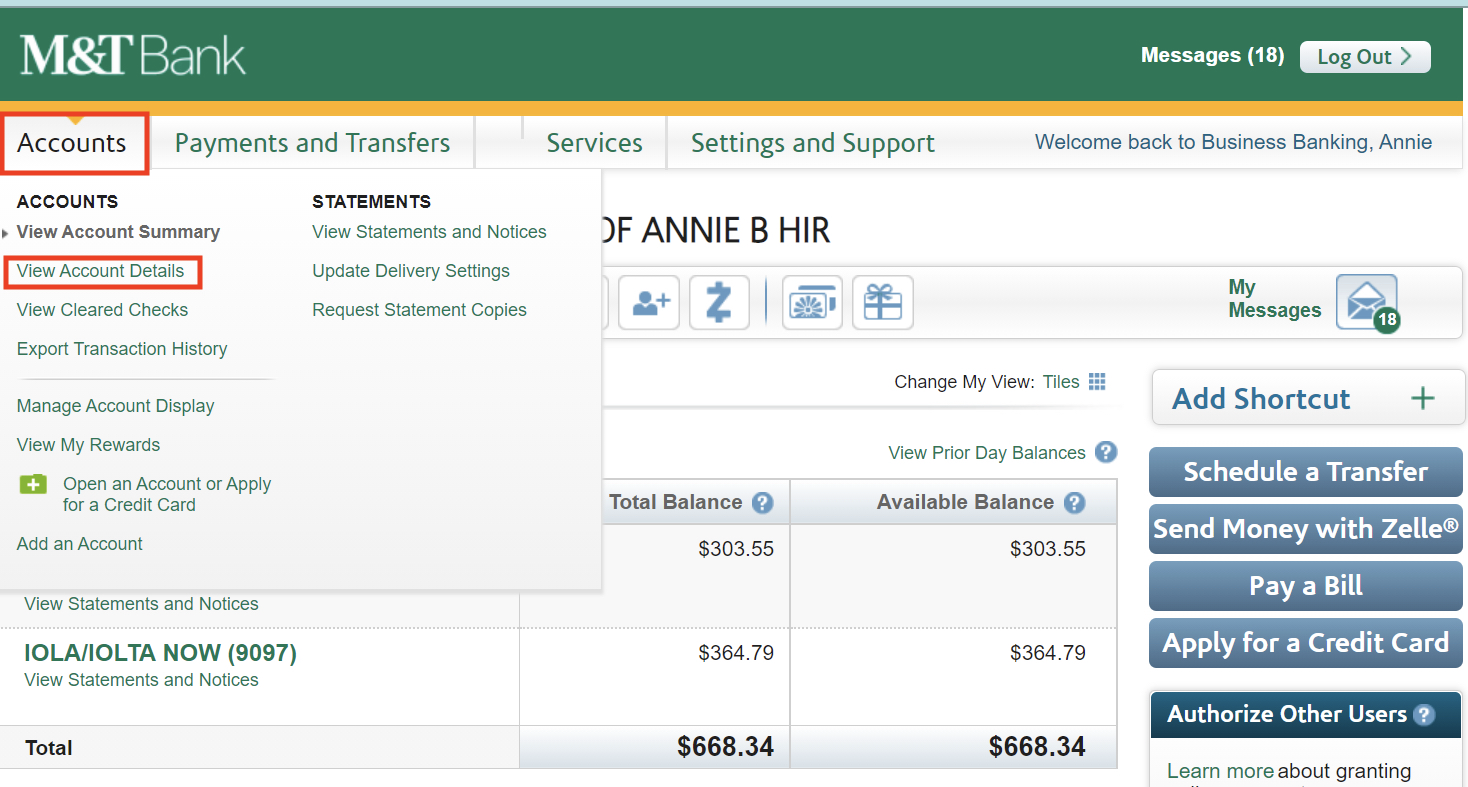Switch view using the Tiles grid icon
This screenshot has width=1468, height=787.
(x=1097, y=381)
